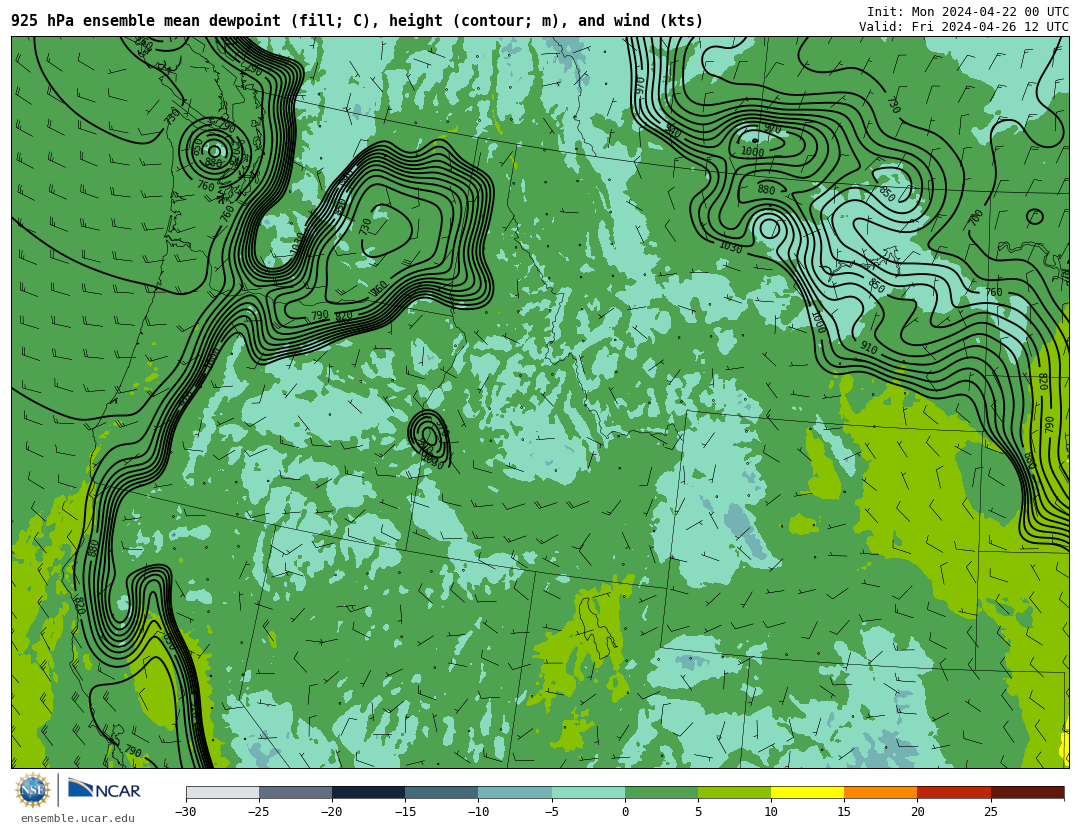This screenshot has width=1080, height=831.
Task: Pick the dark teal -15 to -10 color segment
Action: [442, 792]
